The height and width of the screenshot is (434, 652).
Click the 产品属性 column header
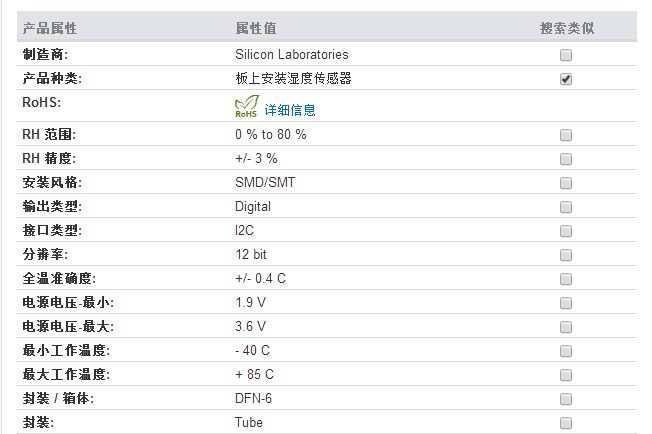coord(49,28)
